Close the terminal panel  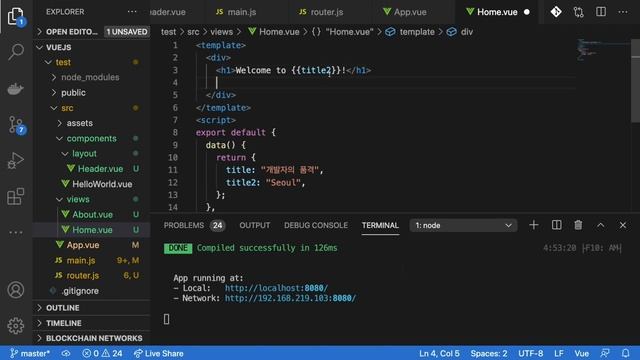point(623,225)
